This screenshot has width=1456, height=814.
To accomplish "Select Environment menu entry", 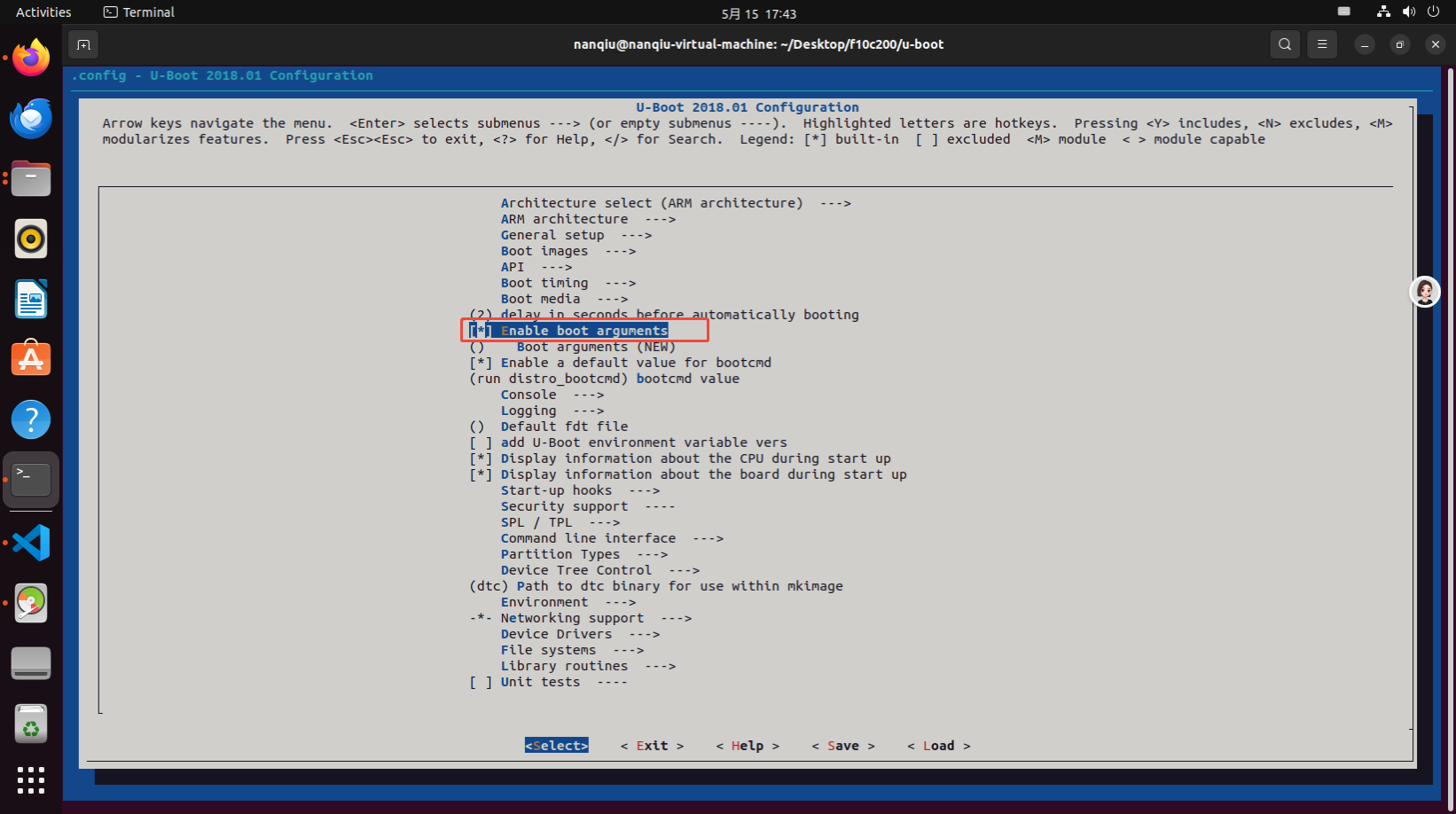I will coord(568,602).
